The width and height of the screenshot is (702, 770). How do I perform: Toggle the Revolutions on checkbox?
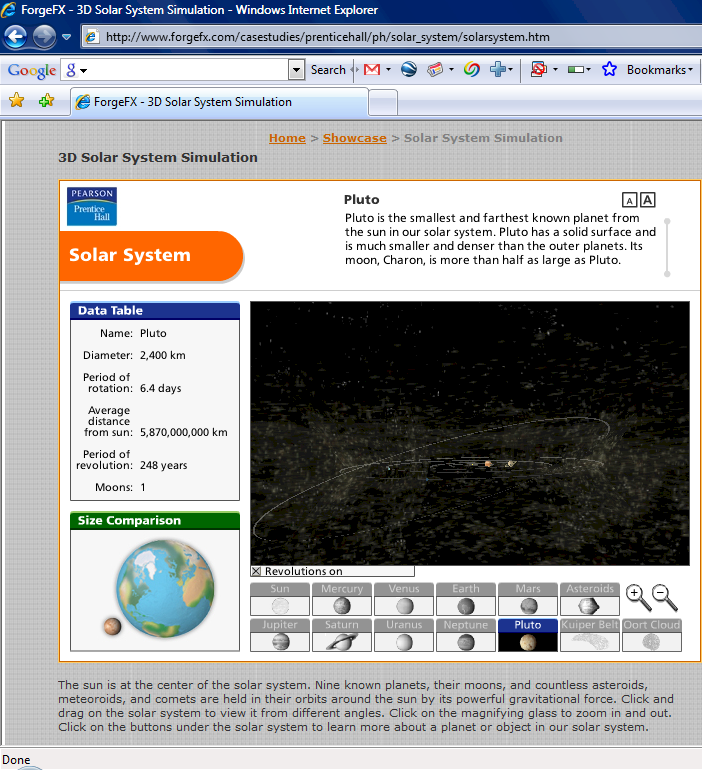pos(256,571)
